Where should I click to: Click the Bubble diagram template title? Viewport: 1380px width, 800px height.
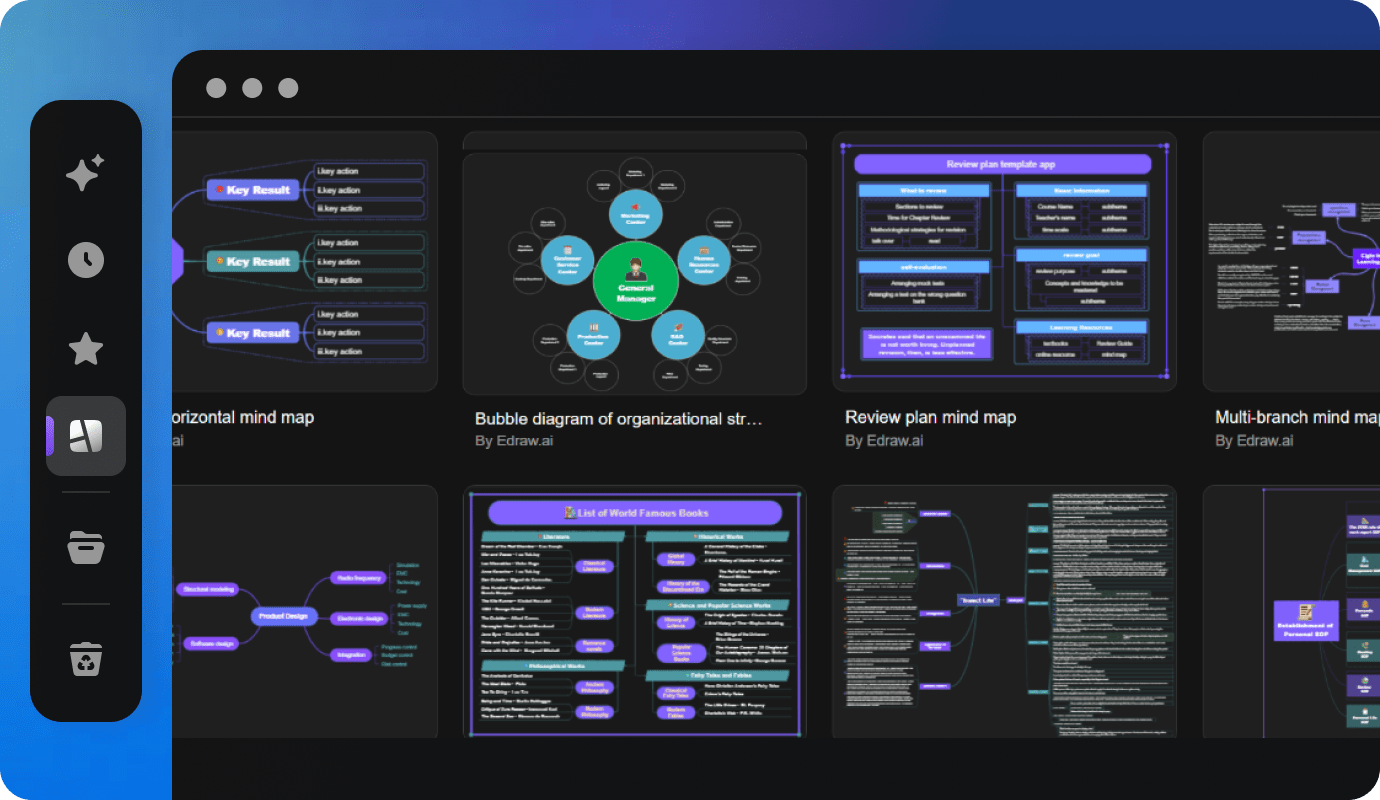(618, 418)
